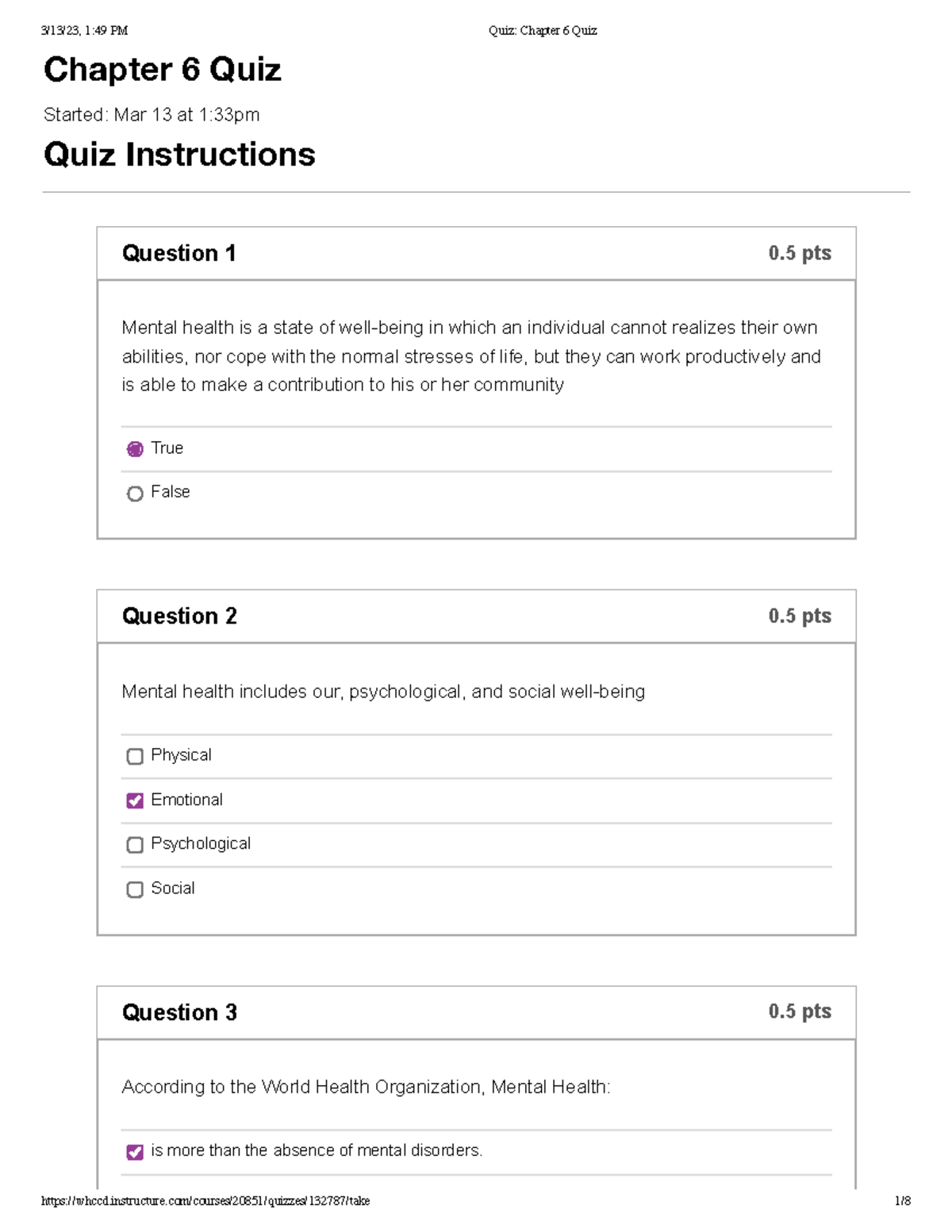
Task: Click the 0.5 pts label on Question 3
Action: (800, 1012)
